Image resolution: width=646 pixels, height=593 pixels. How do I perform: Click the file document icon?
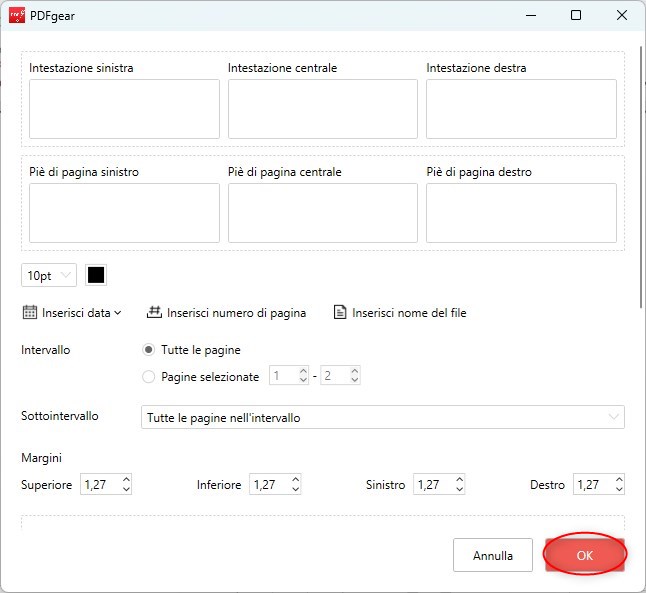339,312
